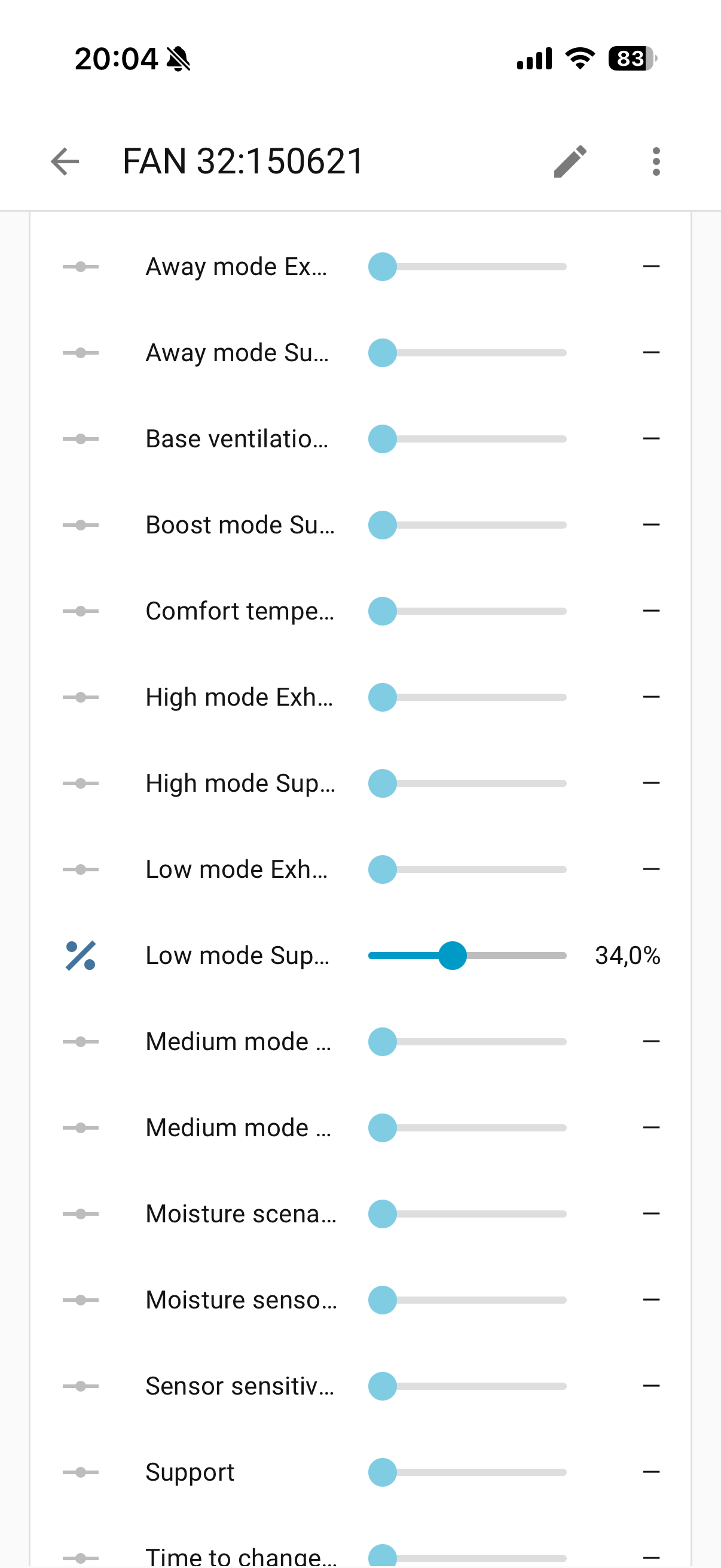Open the three-dot overflow menu

pyautogui.click(x=655, y=161)
